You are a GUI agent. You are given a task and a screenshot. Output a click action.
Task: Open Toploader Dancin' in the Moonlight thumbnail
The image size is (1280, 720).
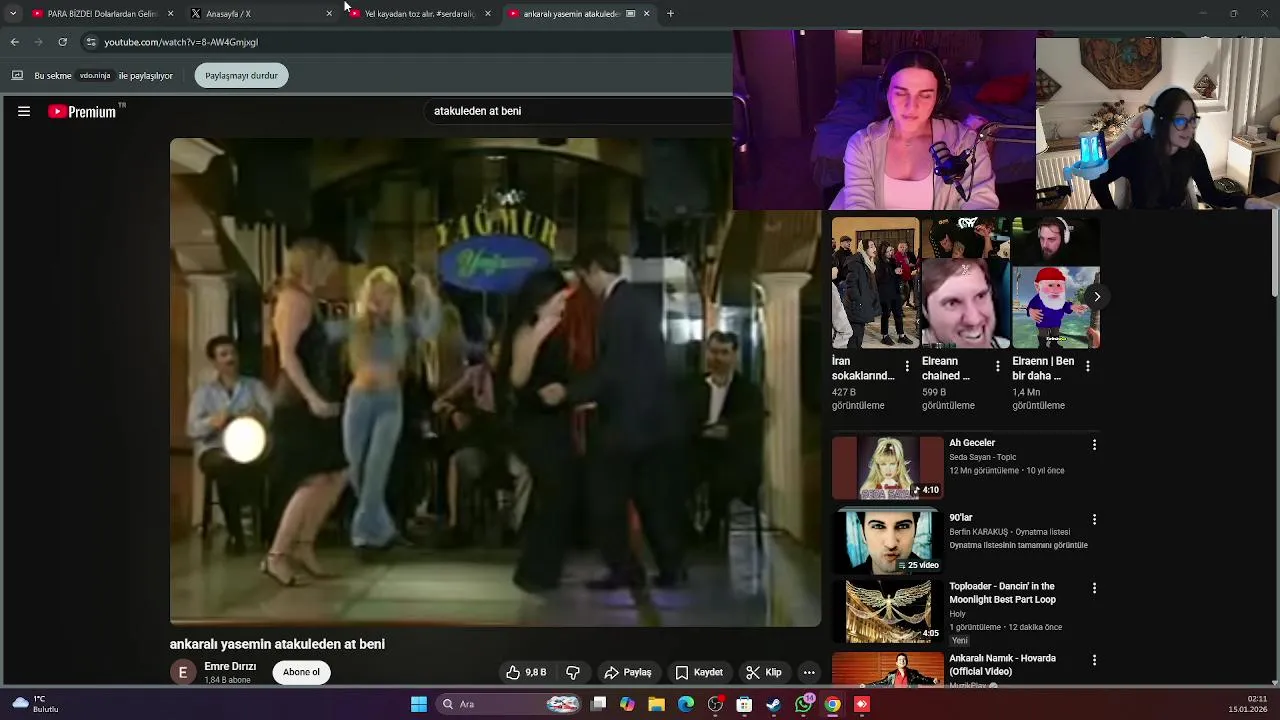pos(888,611)
